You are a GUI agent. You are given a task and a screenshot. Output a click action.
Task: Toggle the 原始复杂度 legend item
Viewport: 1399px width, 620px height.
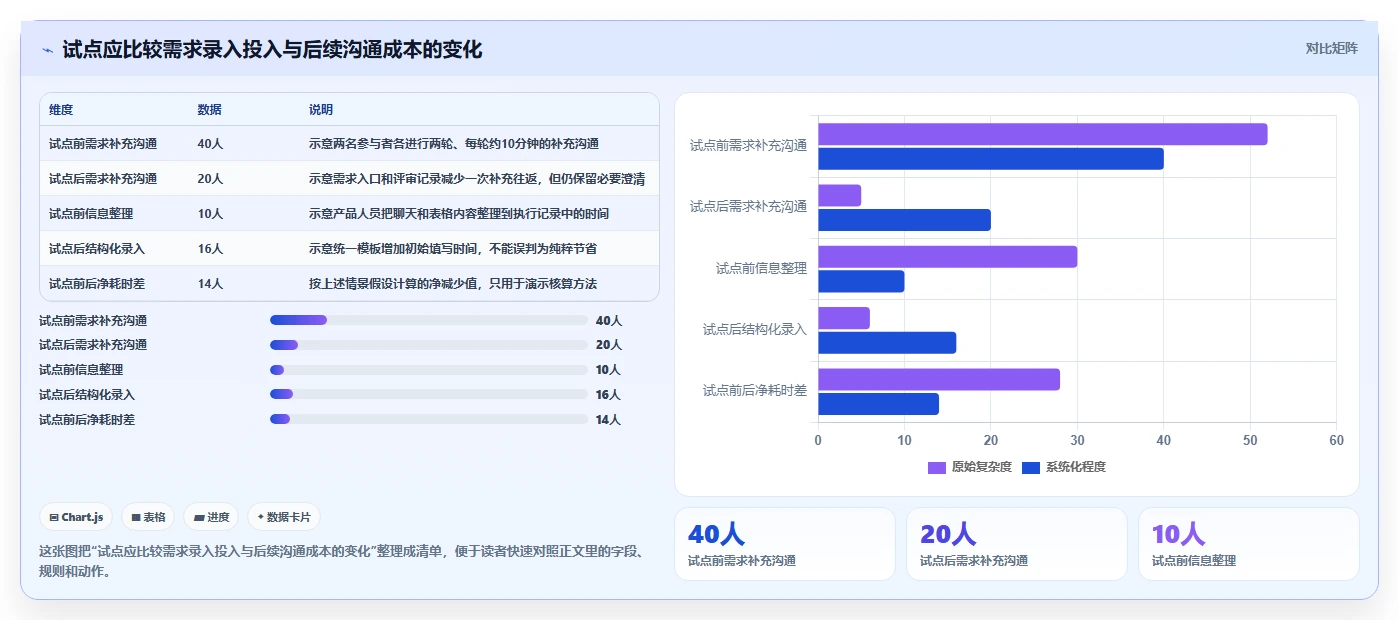(x=970, y=467)
